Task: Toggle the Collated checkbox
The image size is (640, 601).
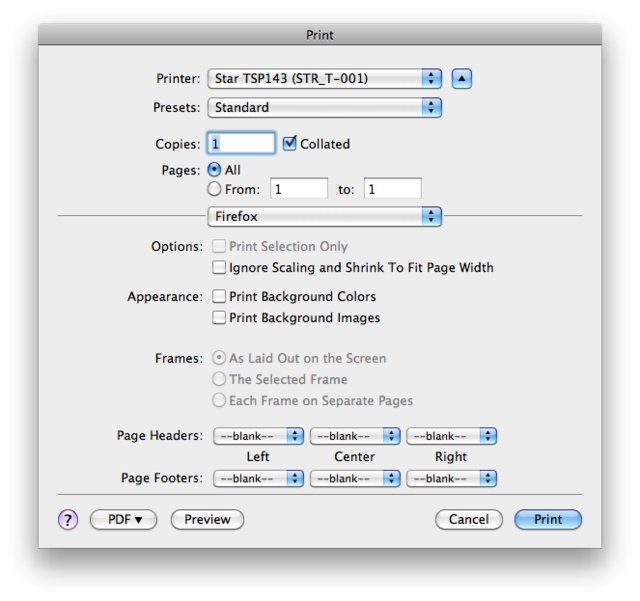Action: [290, 143]
